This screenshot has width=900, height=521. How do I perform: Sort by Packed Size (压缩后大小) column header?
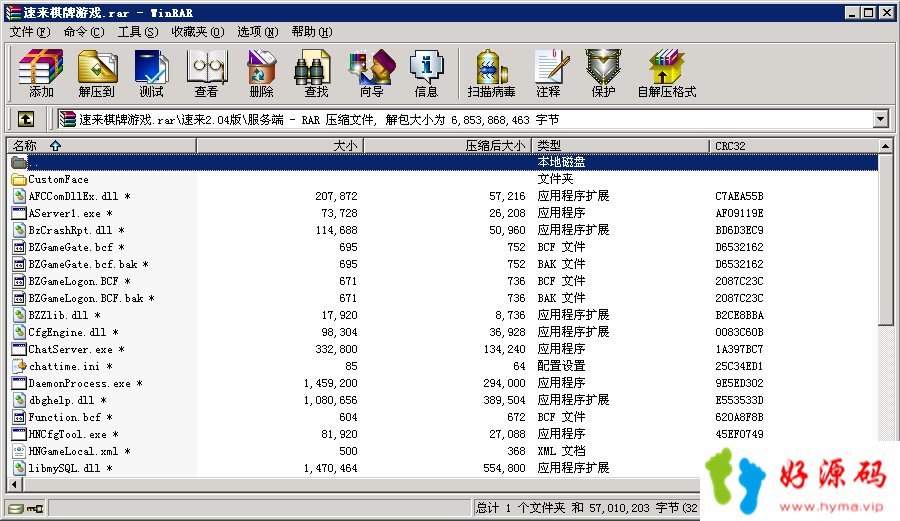(448, 146)
